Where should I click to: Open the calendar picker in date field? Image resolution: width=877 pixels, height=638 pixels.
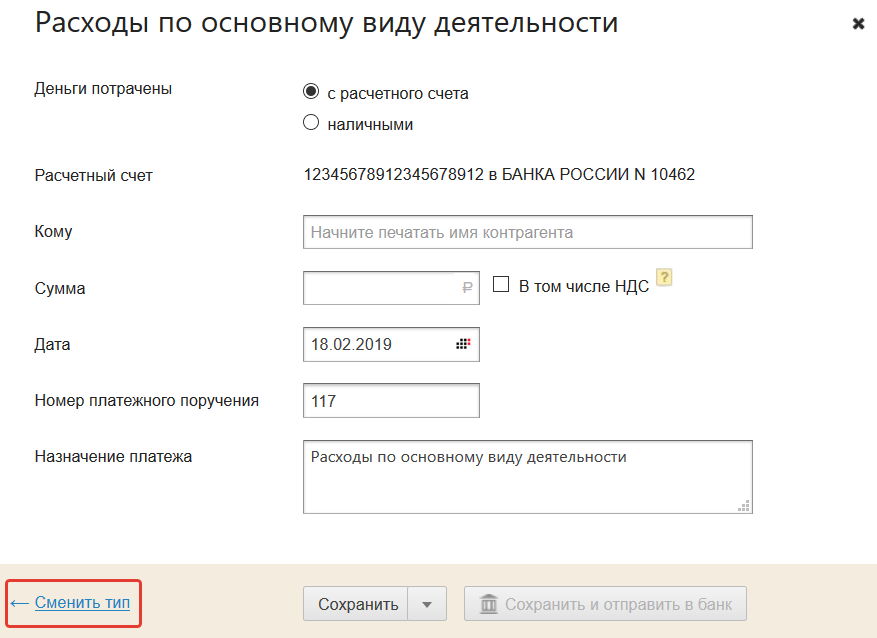coord(464,345)
